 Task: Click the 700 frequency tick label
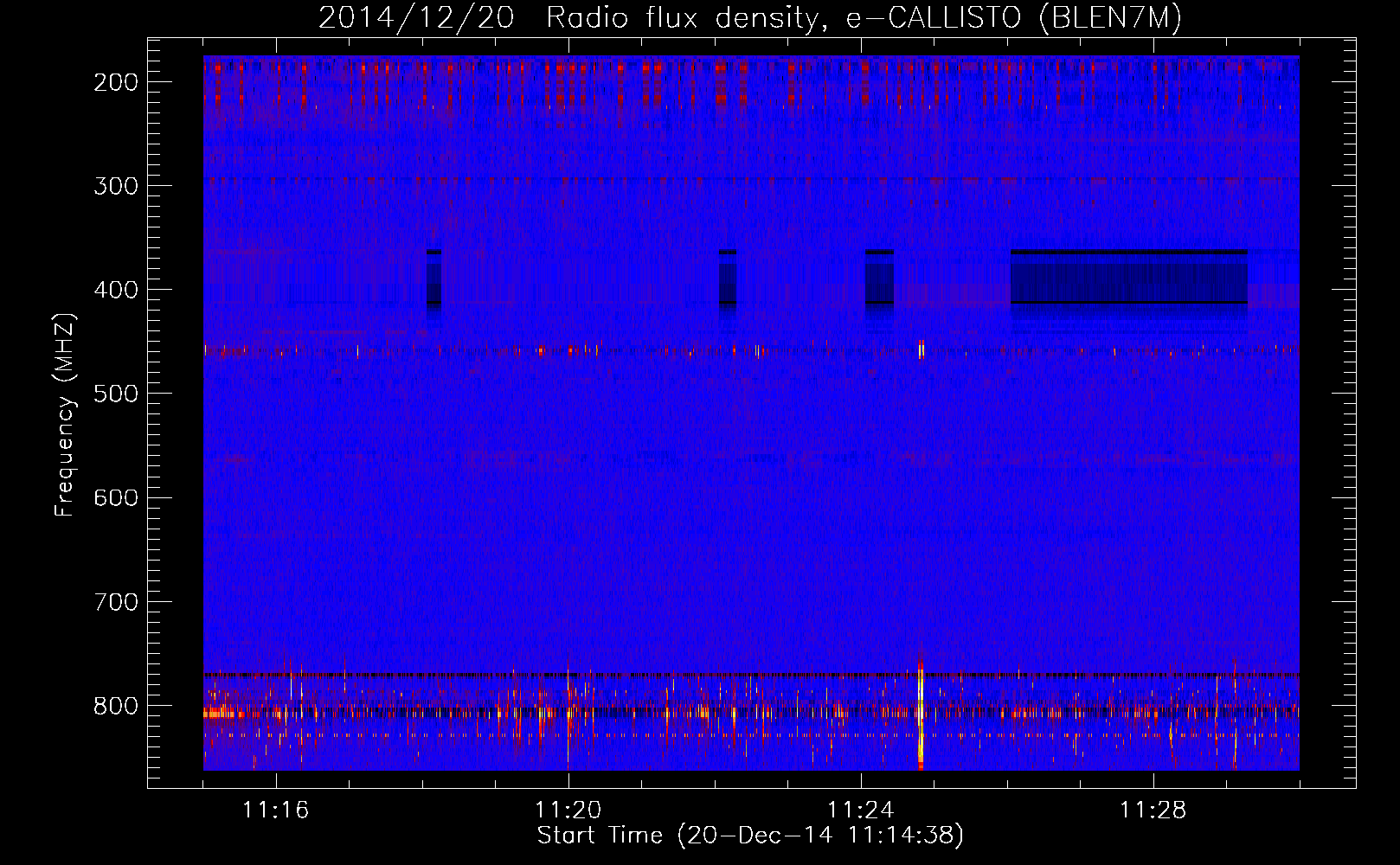point(115,601)
